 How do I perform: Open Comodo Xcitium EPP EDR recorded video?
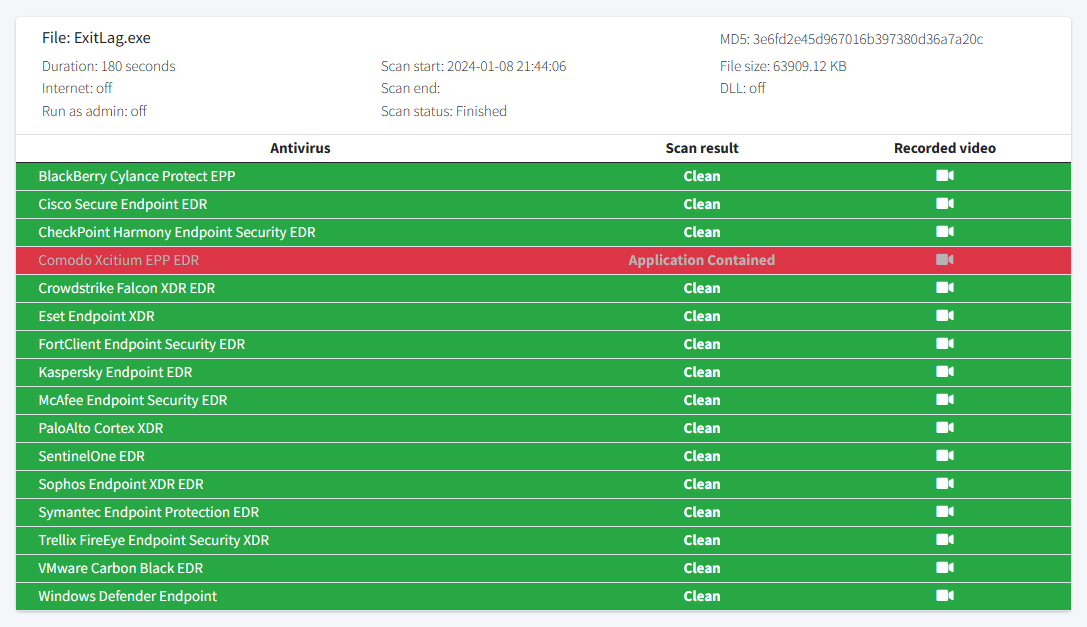point(945,259)
